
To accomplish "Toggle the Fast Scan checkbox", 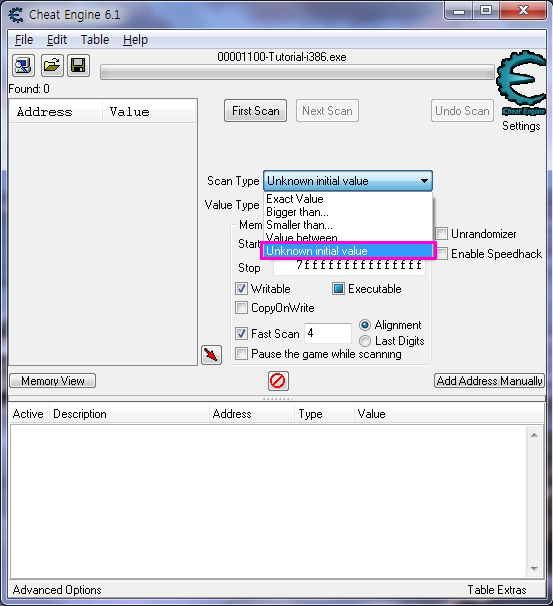I will 241,333.
